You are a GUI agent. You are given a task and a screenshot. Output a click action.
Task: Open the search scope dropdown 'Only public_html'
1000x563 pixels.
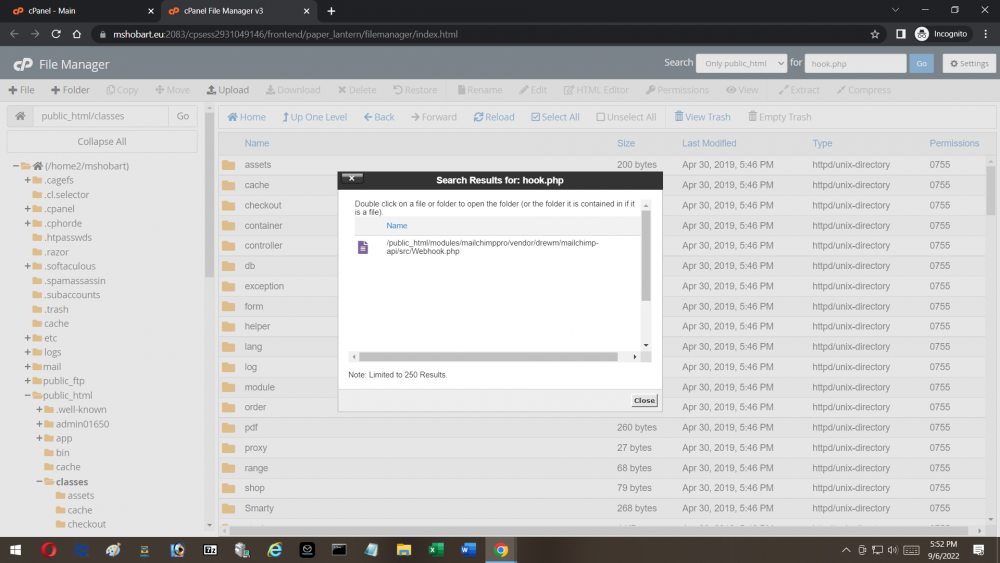(x=741, y=63)
